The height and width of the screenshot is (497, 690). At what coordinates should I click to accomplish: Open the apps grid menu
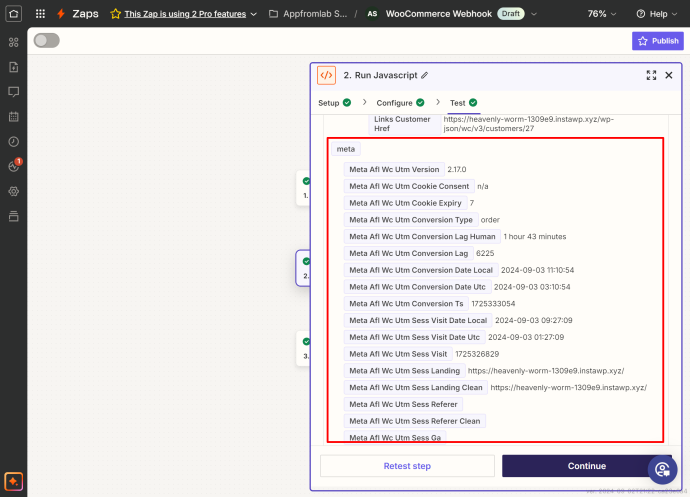tap(40, 14)
